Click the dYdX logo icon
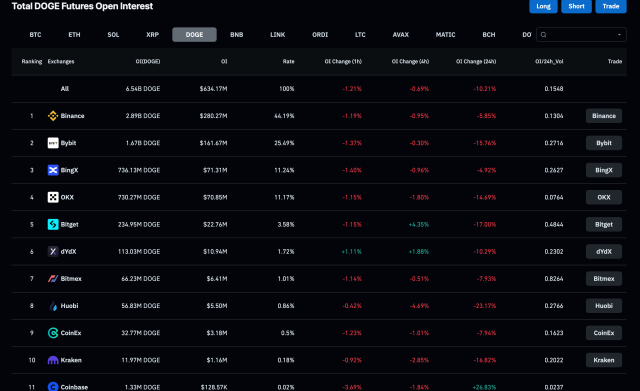The image size is (640, 391). coord(53,251)
